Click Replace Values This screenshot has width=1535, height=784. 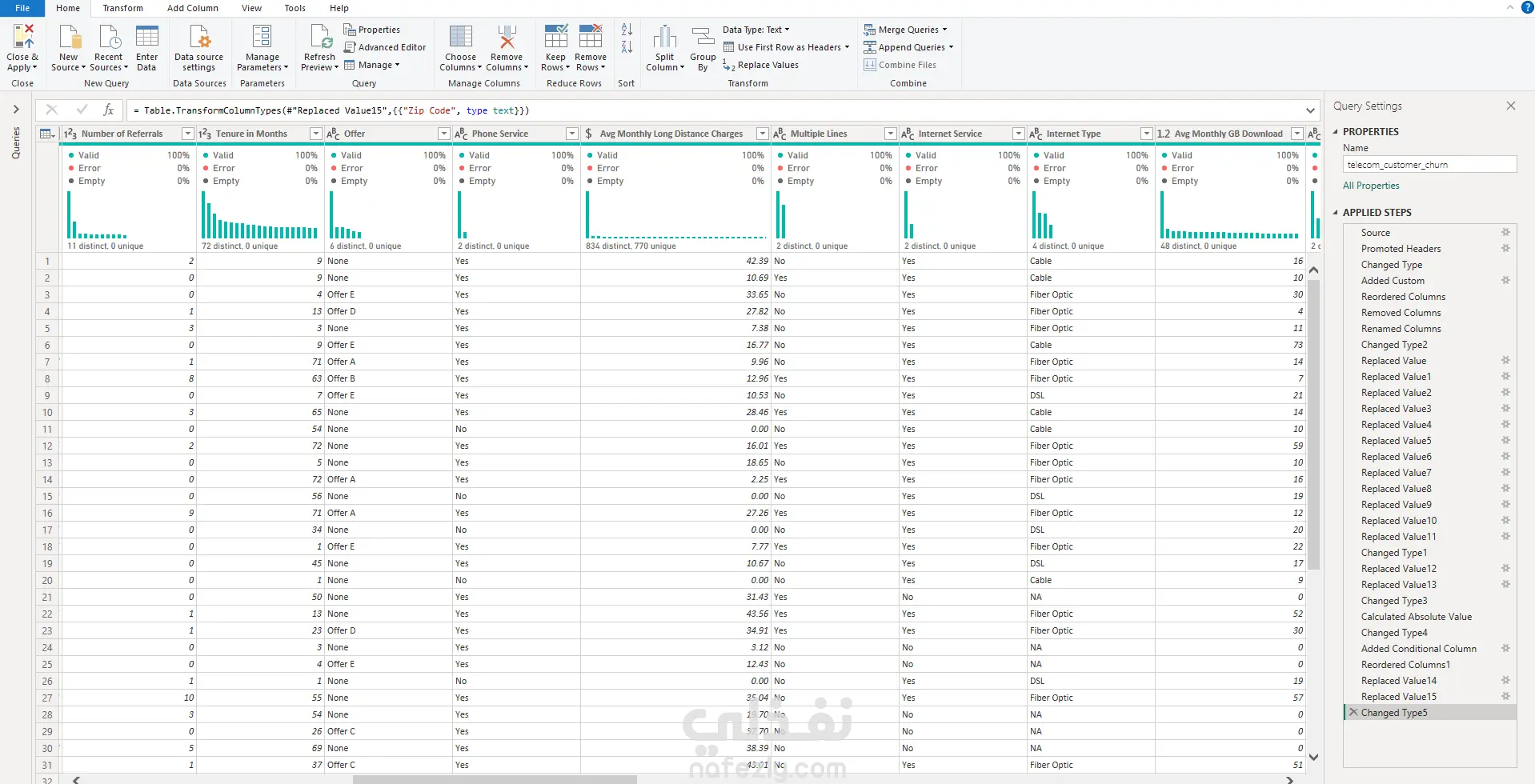coord(760,65)
